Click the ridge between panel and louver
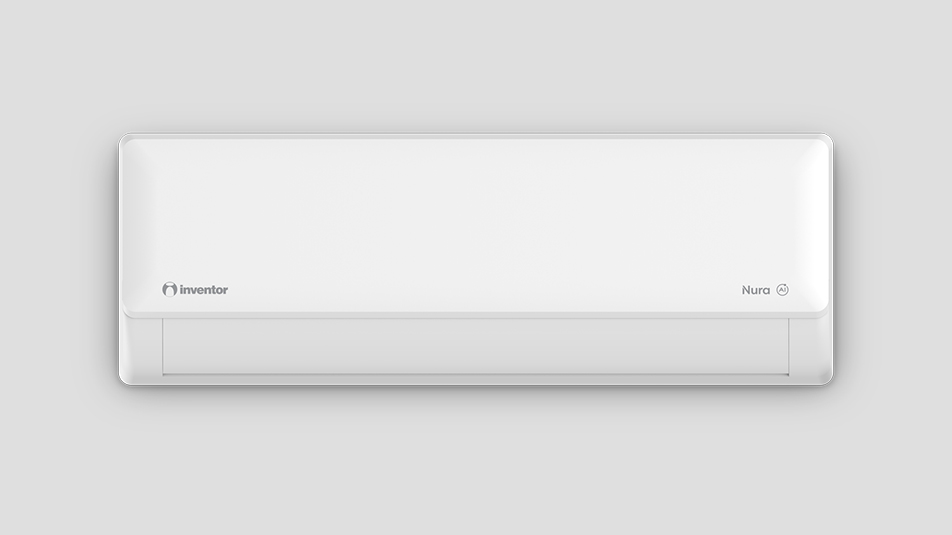This screenshot has width=952, height=535. (475, 316)
